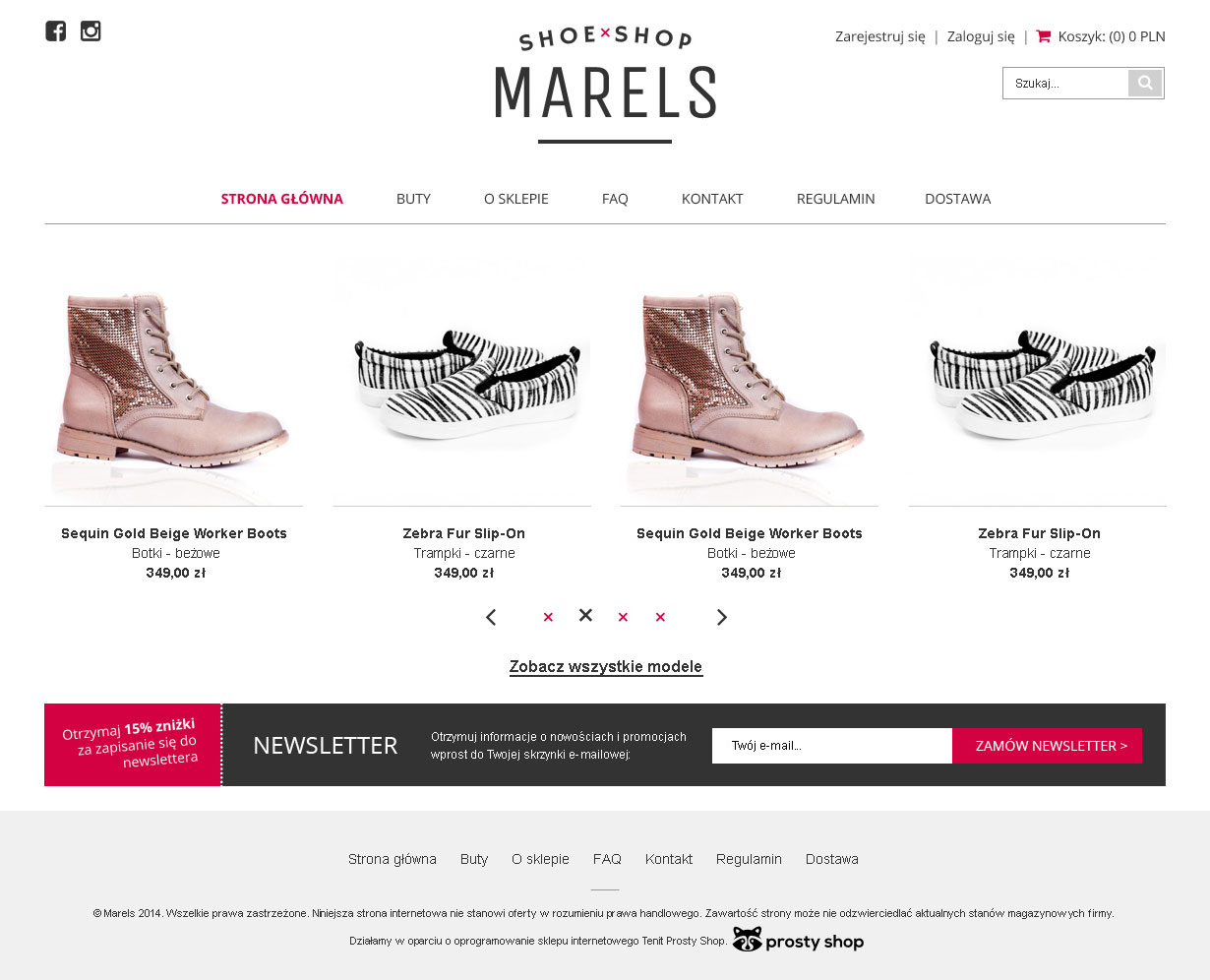Image resolution: width=1210 pixels, height=980 pixels.
Task: Open the Facebook page icon
Action: (56, 31)
